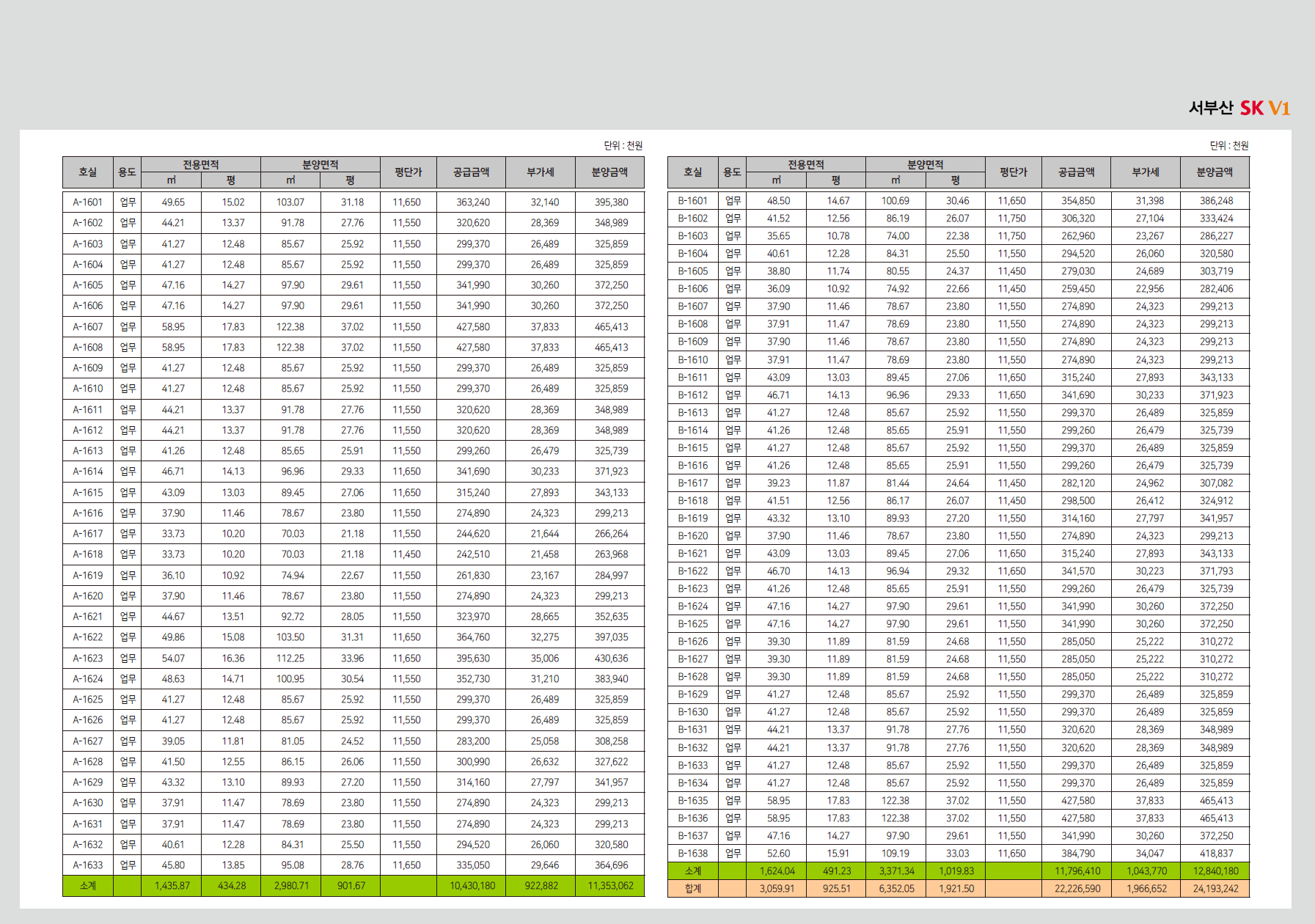
Task: Click room number B-1603
Action: point(693,236)
